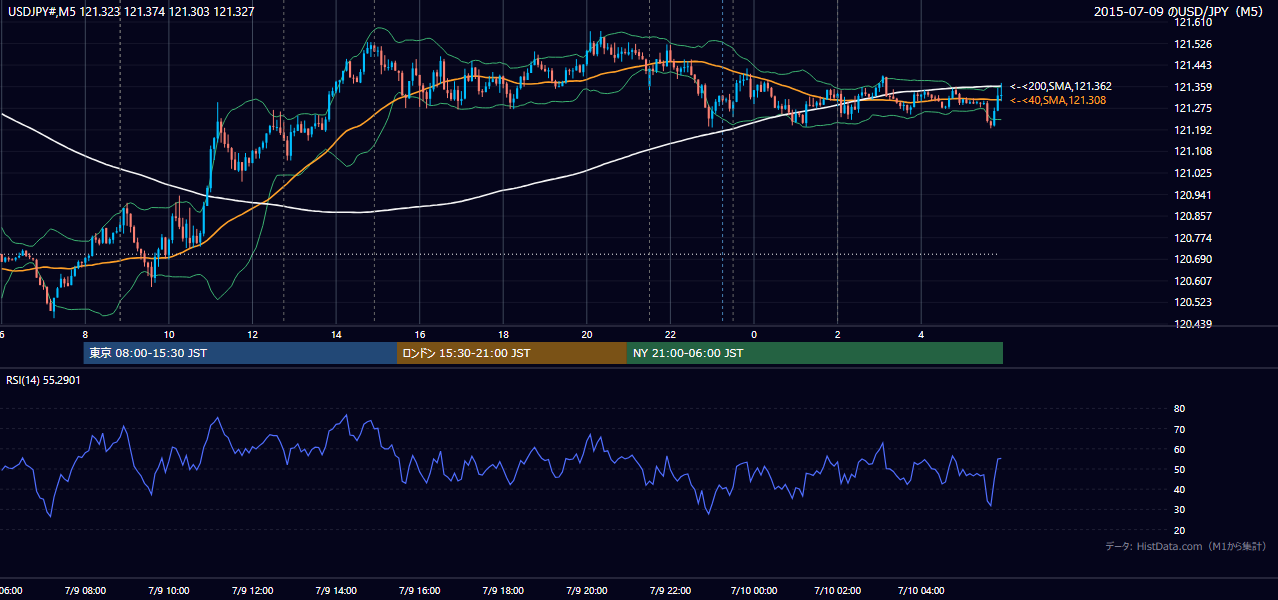This screenshot has width=1278, height=600.
Task: Click price axis value 120.439
Action: [x=1192, y=324]
